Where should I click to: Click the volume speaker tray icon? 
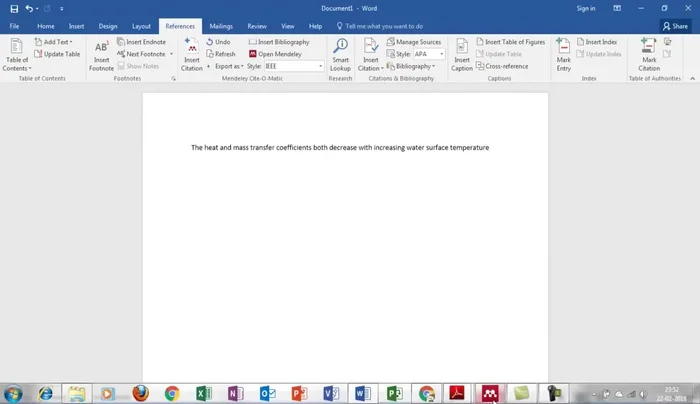[643, 394]
